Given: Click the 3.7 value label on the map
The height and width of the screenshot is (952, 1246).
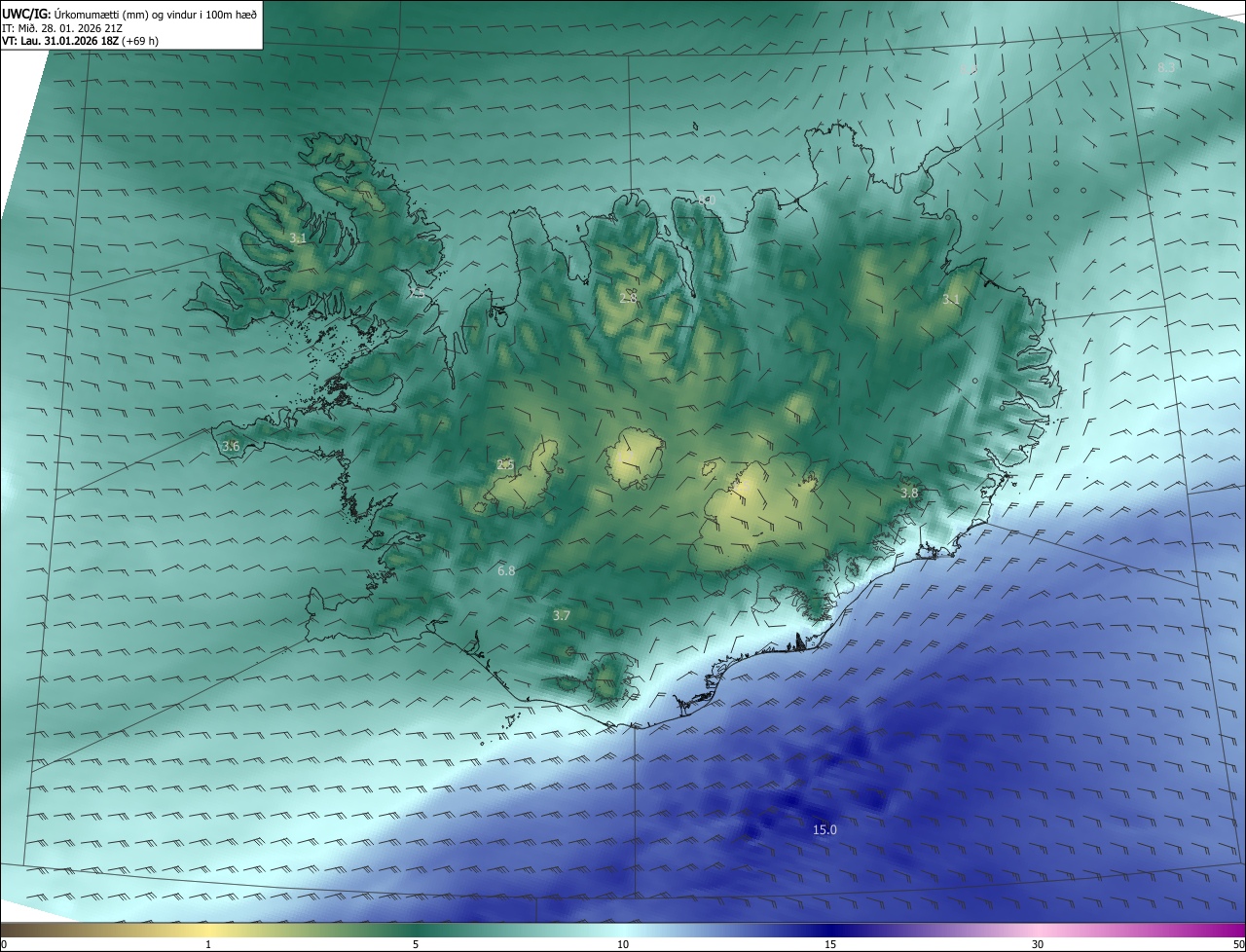Looking at the screenshot, I should click(x=562, y=615).
